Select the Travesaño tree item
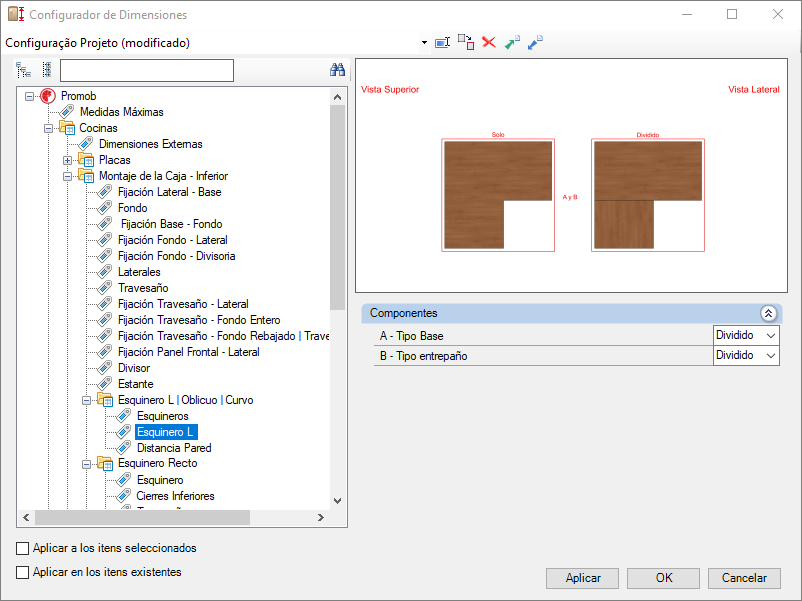802x601 pixels. click(143, 288)
